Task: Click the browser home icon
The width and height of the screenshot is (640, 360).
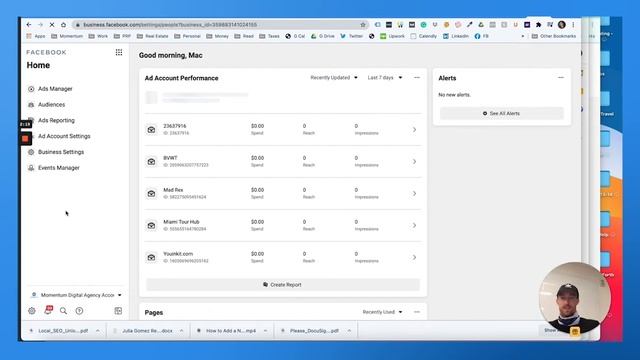Action: [63, 25]
